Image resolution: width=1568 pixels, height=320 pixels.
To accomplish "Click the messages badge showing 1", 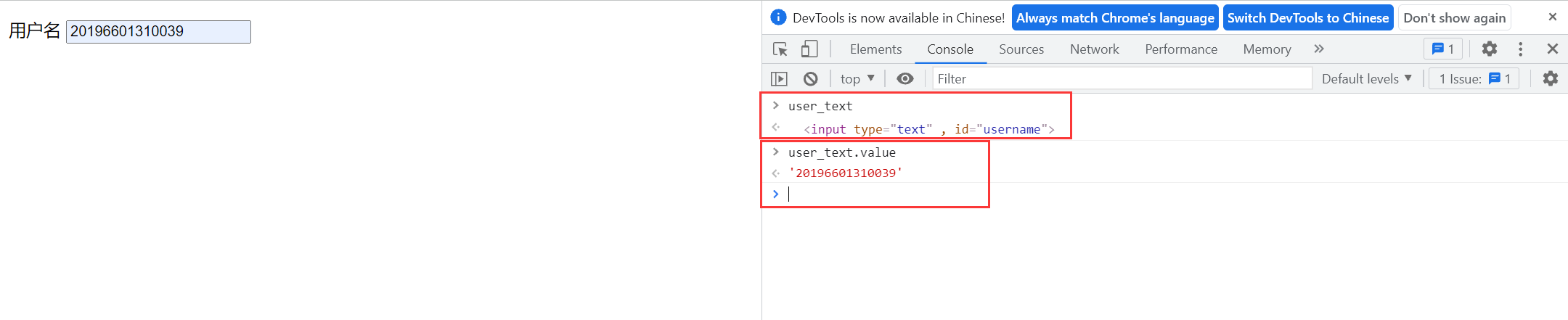I will coord(1442,49).
